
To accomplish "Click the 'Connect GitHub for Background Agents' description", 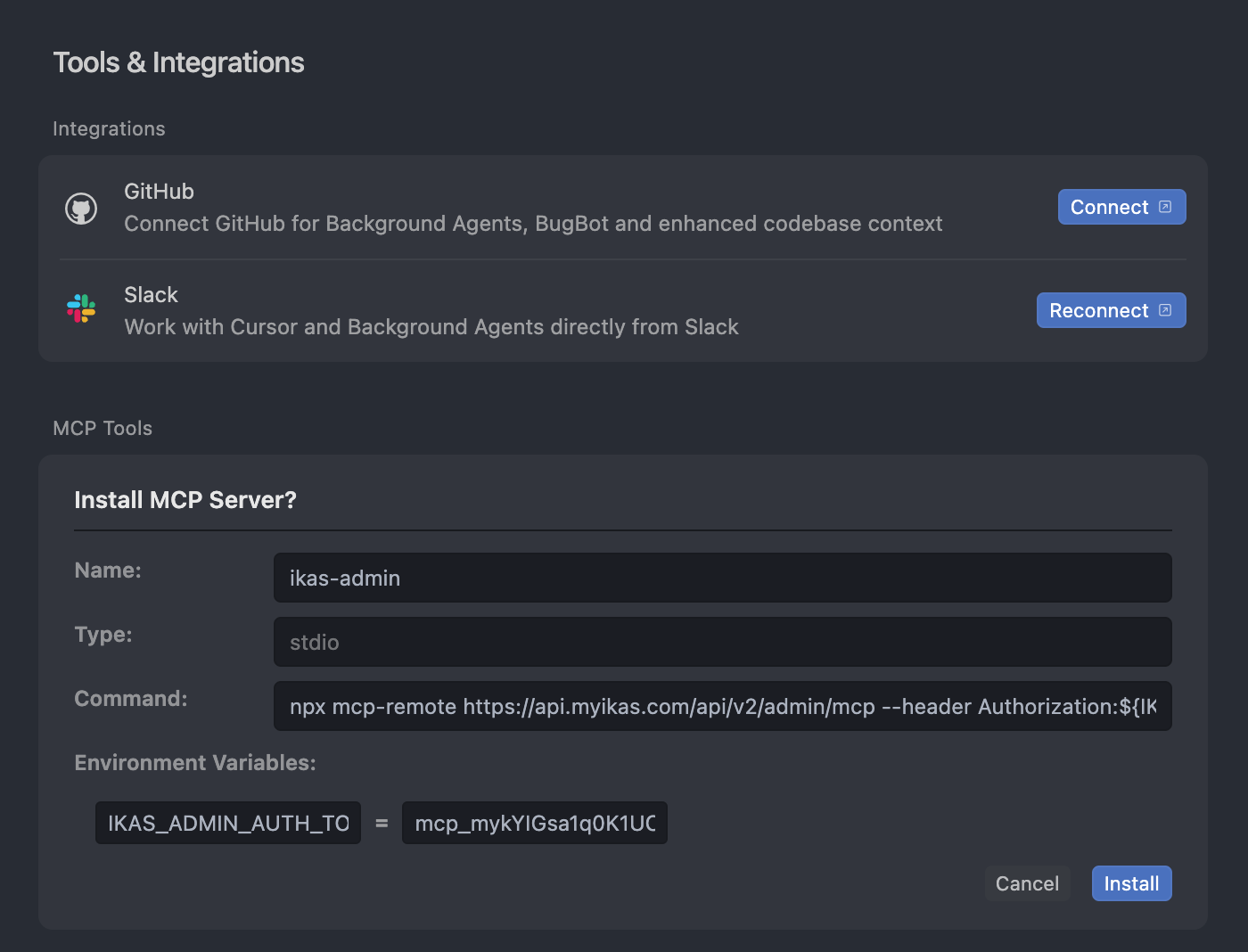I will click(x=533, y=224).
